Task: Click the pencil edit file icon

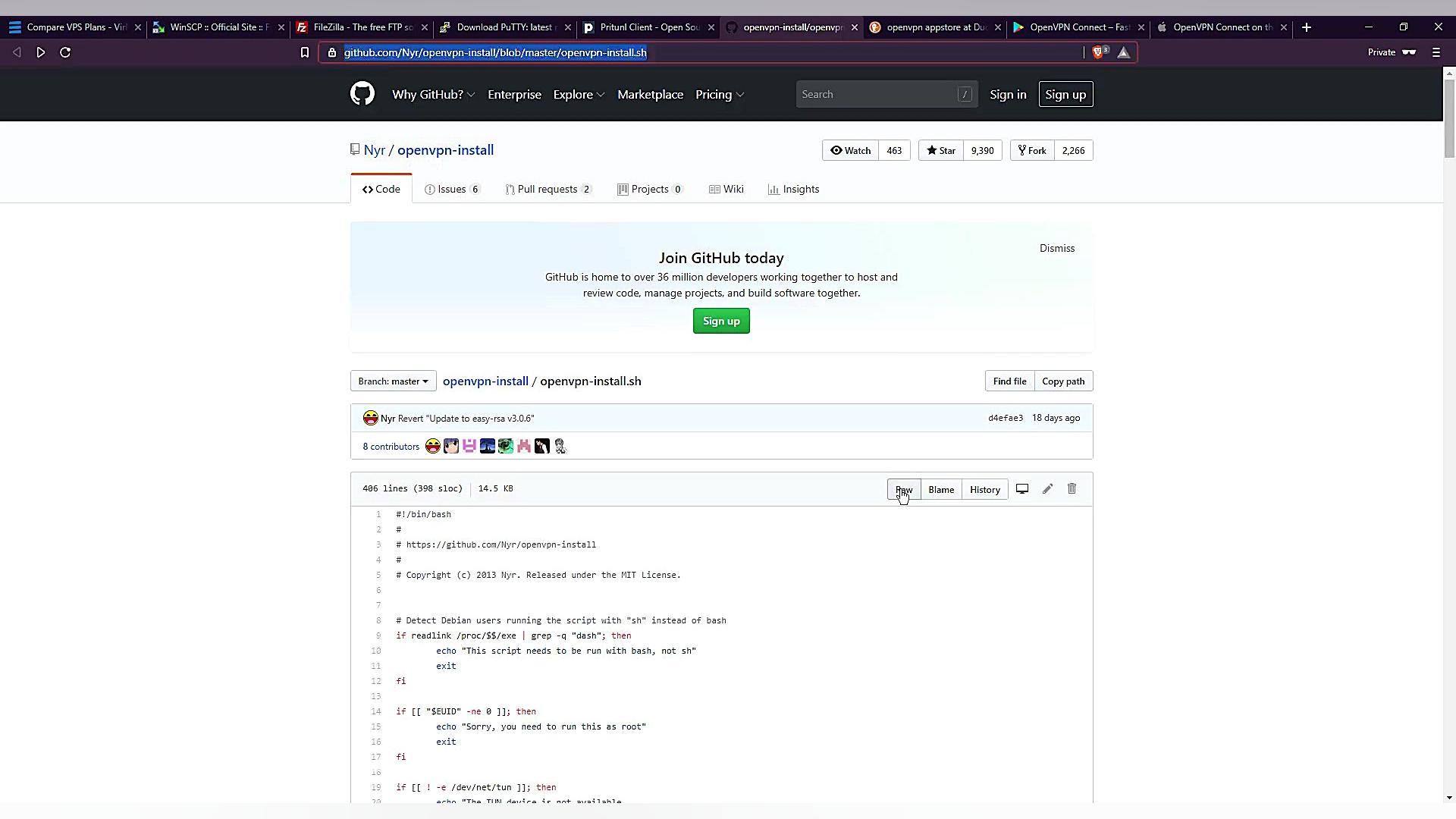Action: (x=1047, y=489)
